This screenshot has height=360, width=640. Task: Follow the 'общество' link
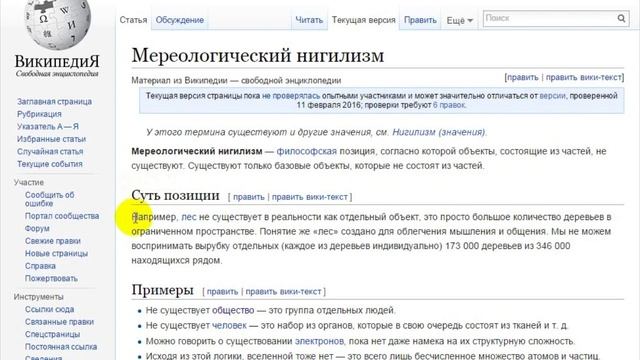pos(233,310)
